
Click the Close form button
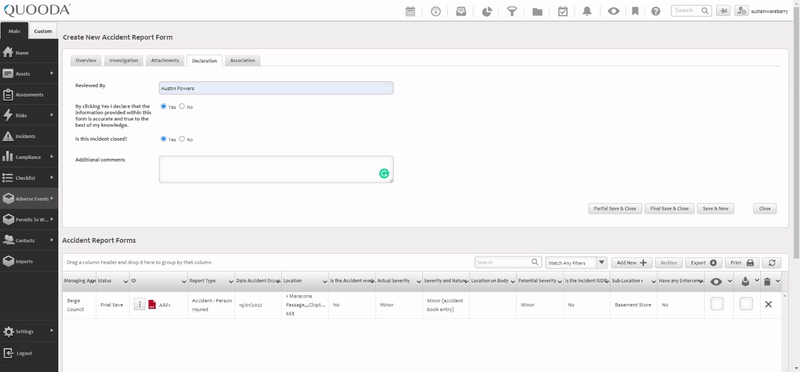tap(765, 208)
